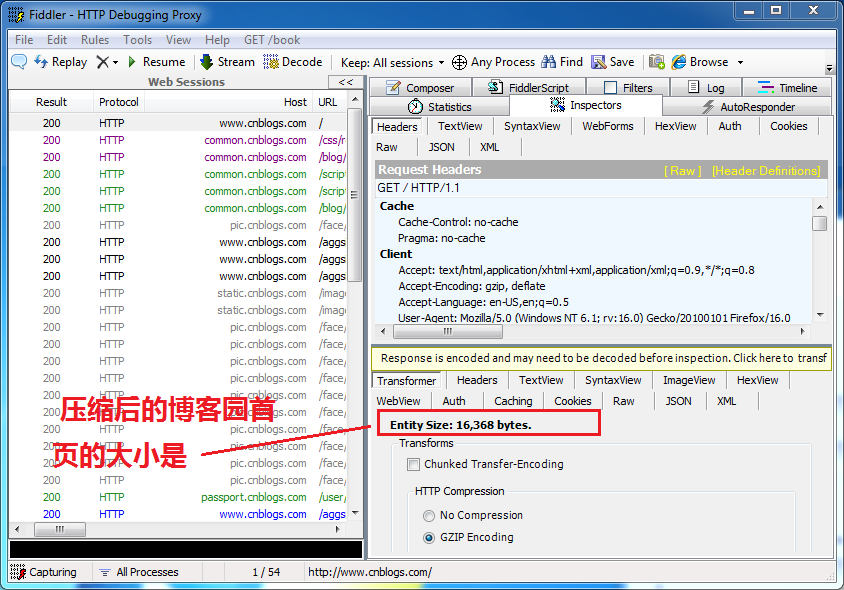Open the Browse button dropdown arrow
844x590 pixels.
coord(740,61)
